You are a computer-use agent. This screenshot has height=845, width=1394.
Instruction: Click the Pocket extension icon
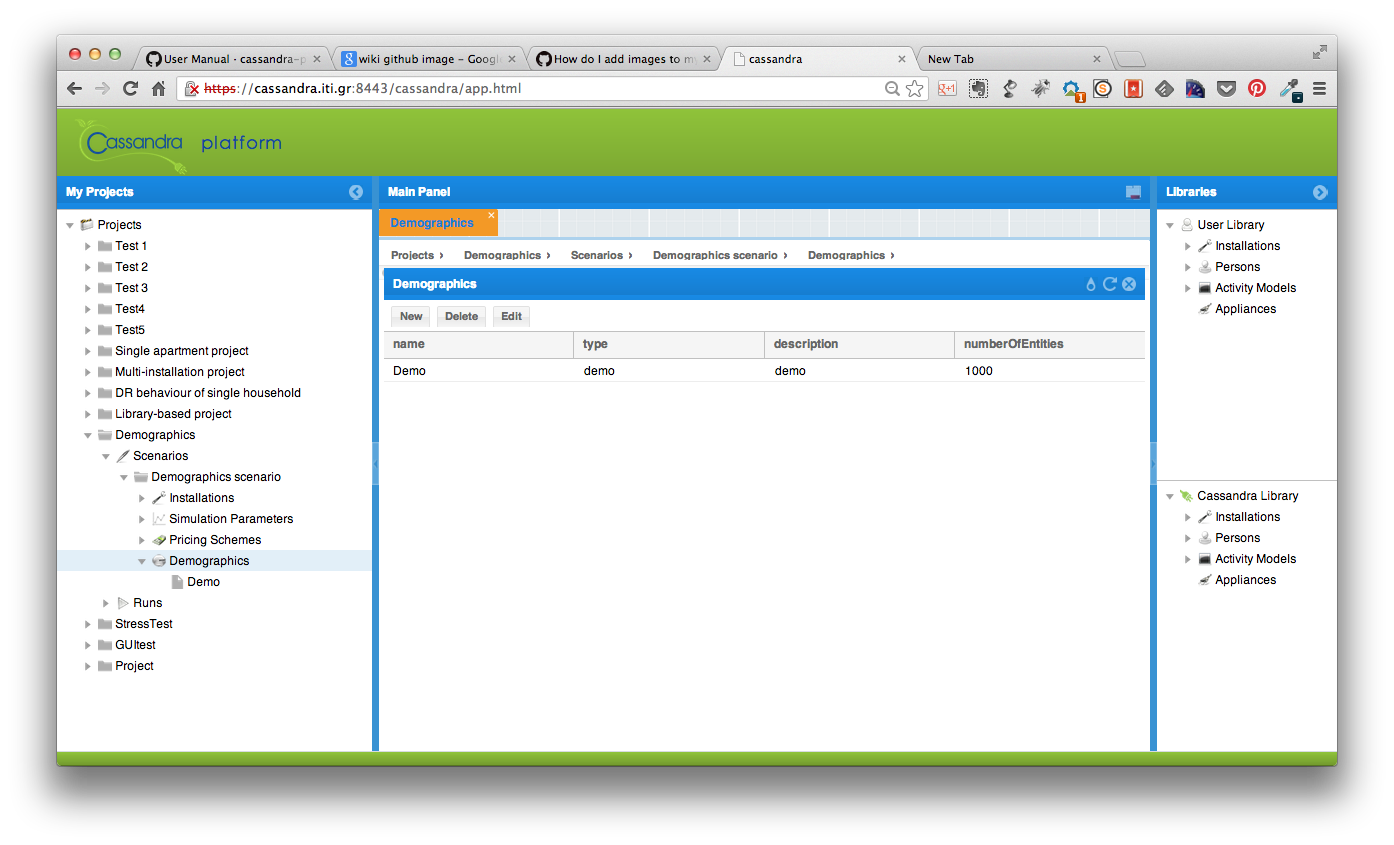pos(1226,89)
